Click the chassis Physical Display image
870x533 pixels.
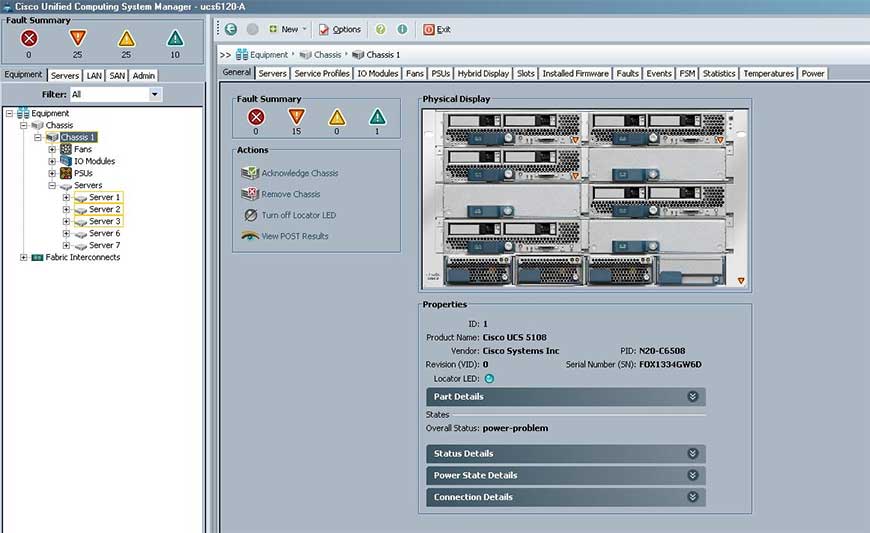(x=585, y=199)
